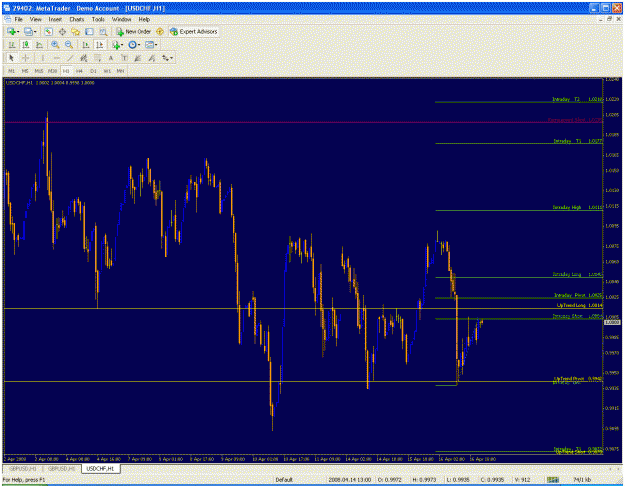Select the Fibonacci retracement tool
Image resolution: width=625 pixels, height=486 pixels.
tap(97, 58)
